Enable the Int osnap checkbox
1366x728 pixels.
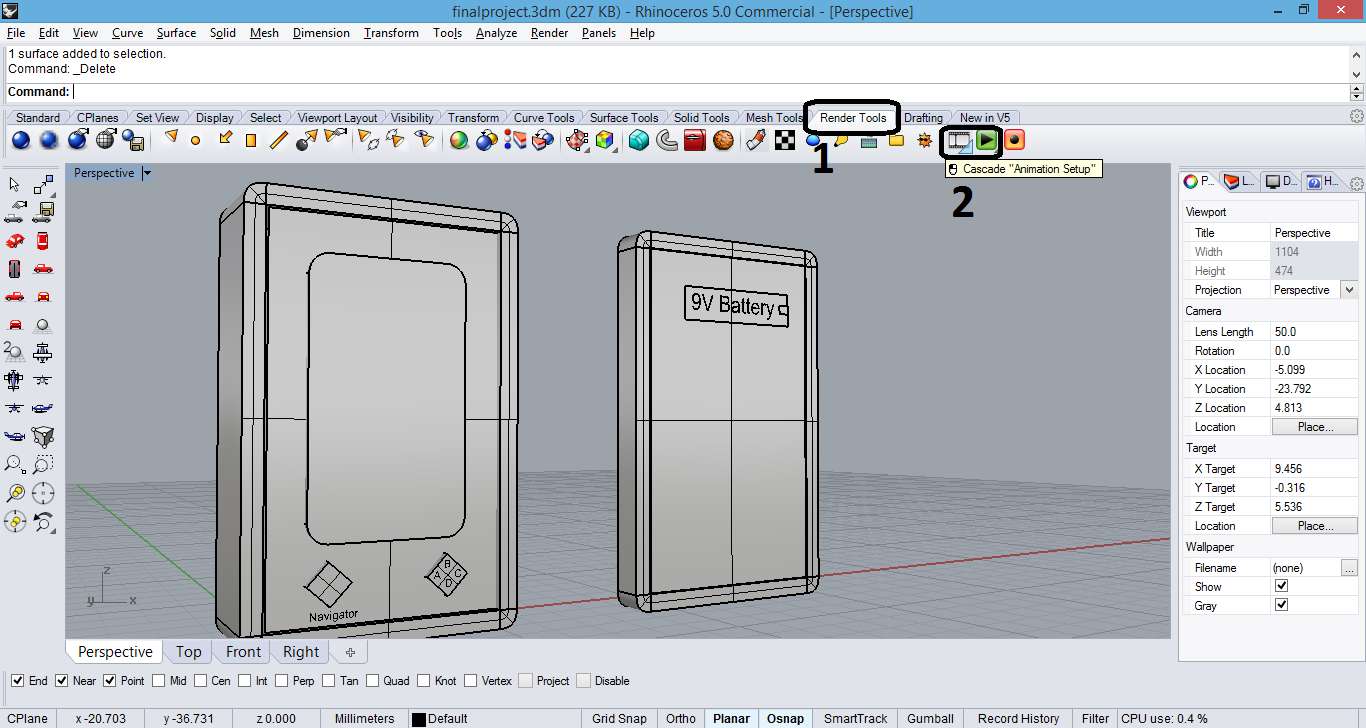[x=243, y=681]
